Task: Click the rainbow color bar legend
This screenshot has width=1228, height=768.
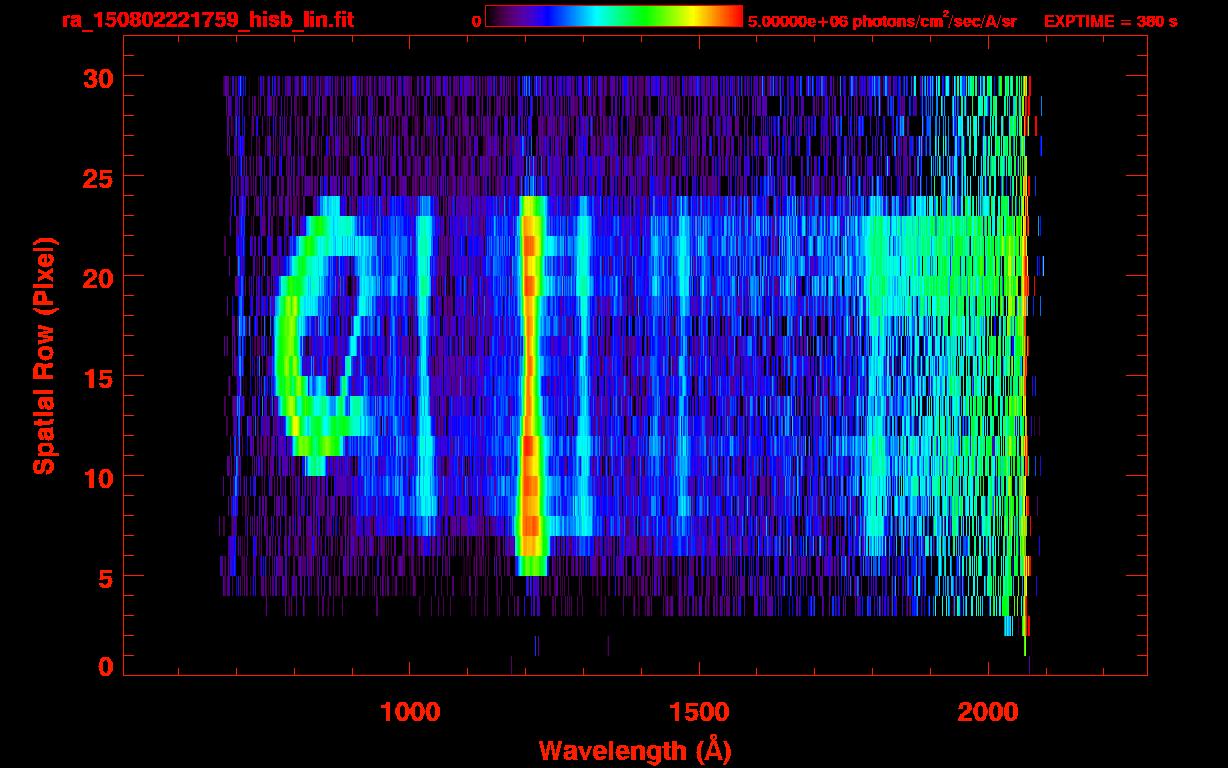Action: coord(614,16)
